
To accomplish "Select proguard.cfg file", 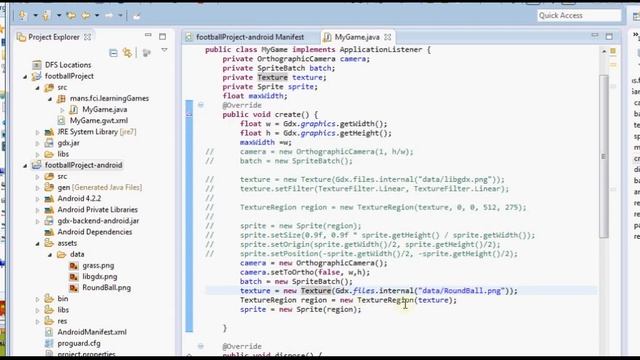I will pyautogui.click(x=79, y=343).
